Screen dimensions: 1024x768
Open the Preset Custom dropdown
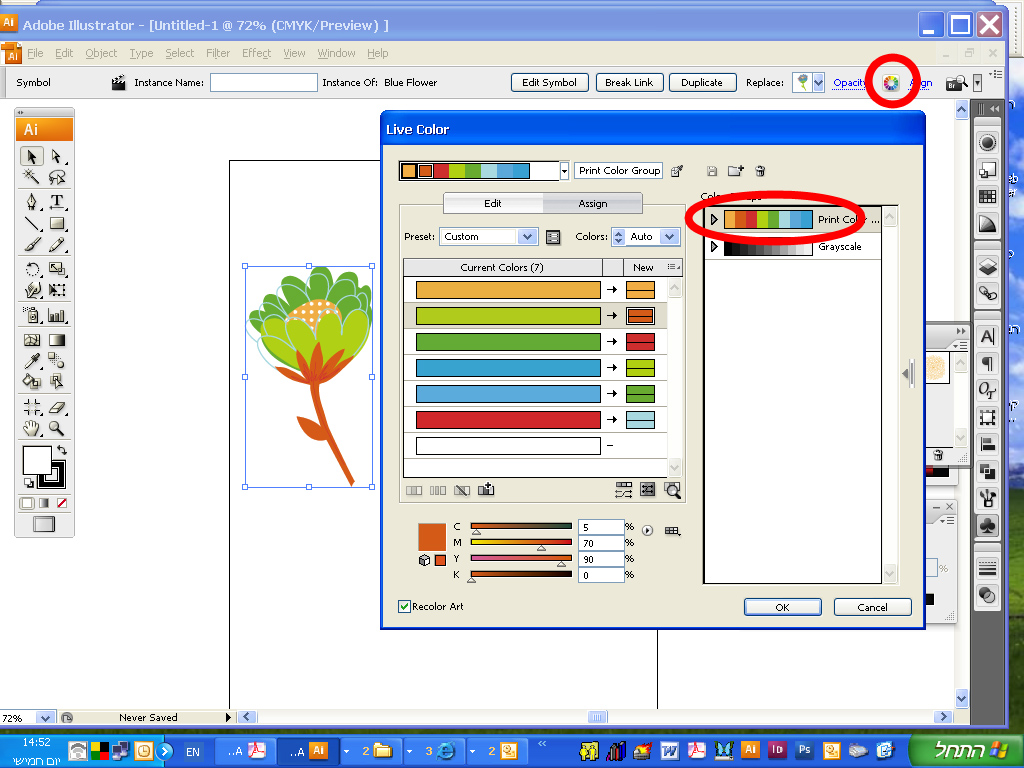coord(527,236)
